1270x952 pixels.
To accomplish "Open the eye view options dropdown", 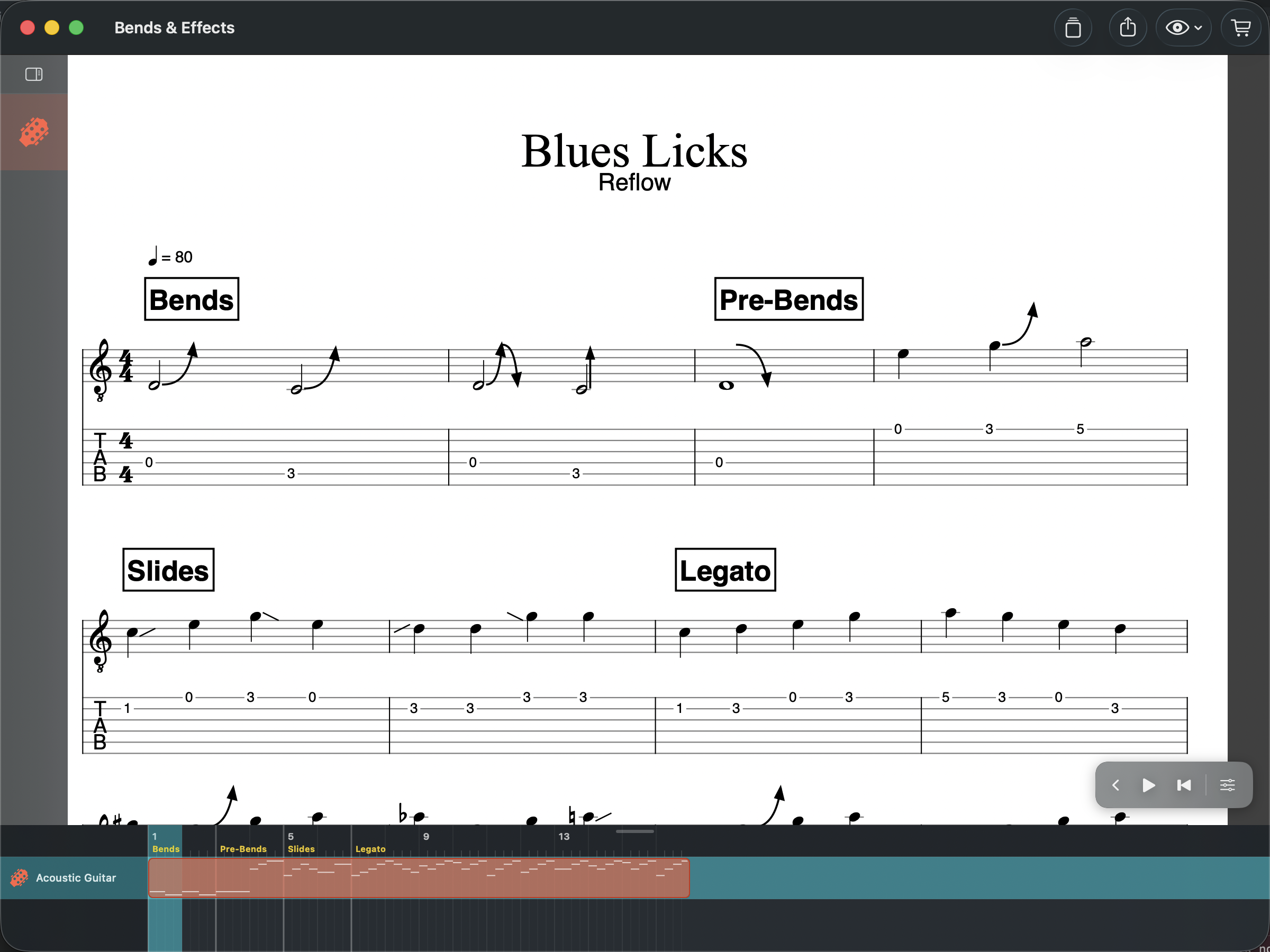I will 1183,28.
